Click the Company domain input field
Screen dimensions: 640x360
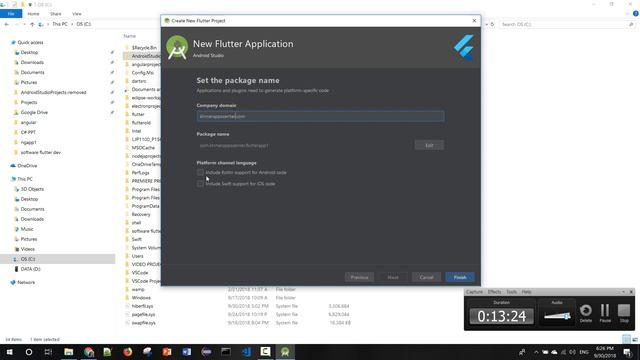[320, 116]
